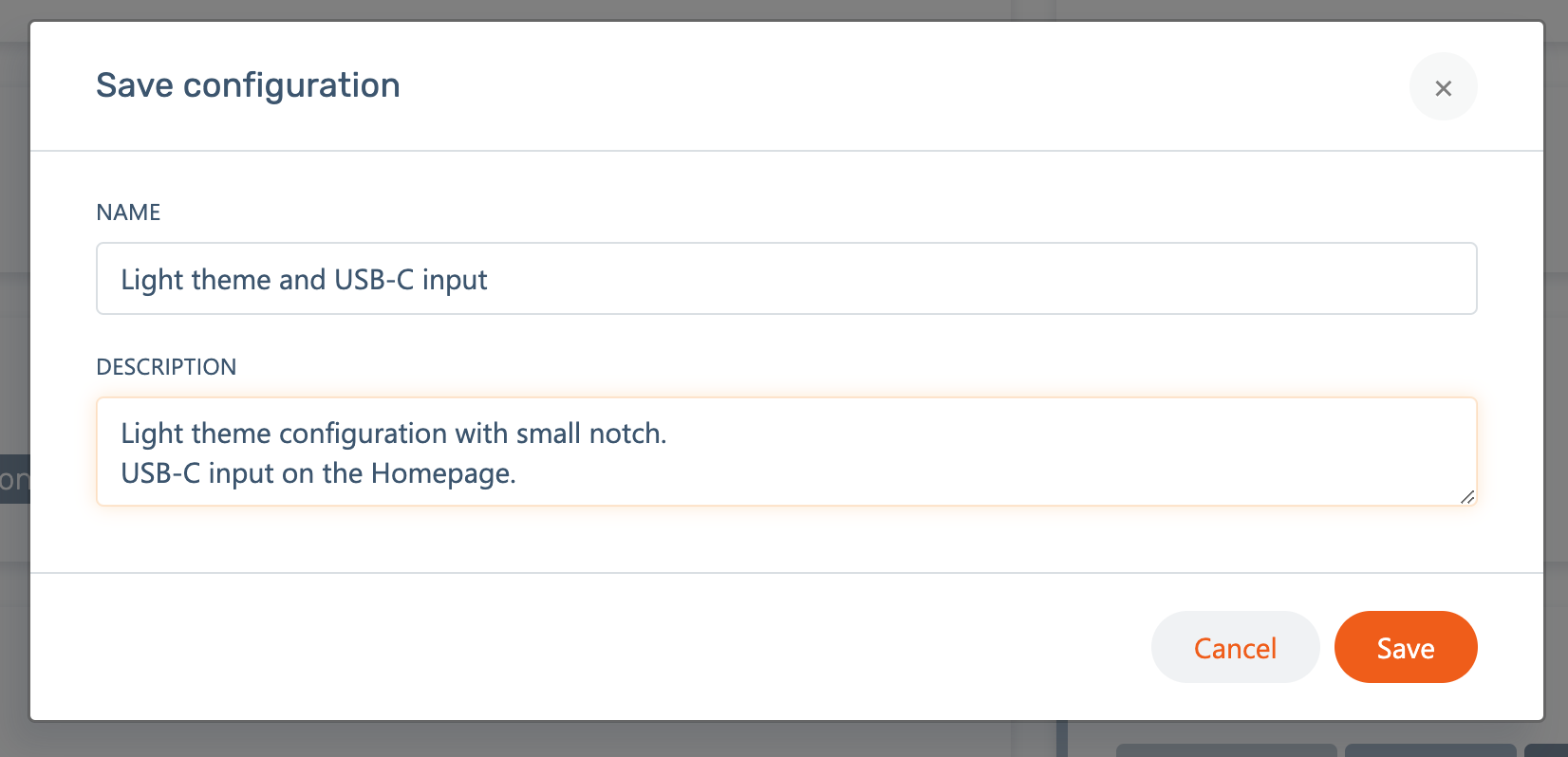This screenshot has width=1568, height=757.
Task: Click the 'Save configuration' dialog title
Action: (248, 85)
